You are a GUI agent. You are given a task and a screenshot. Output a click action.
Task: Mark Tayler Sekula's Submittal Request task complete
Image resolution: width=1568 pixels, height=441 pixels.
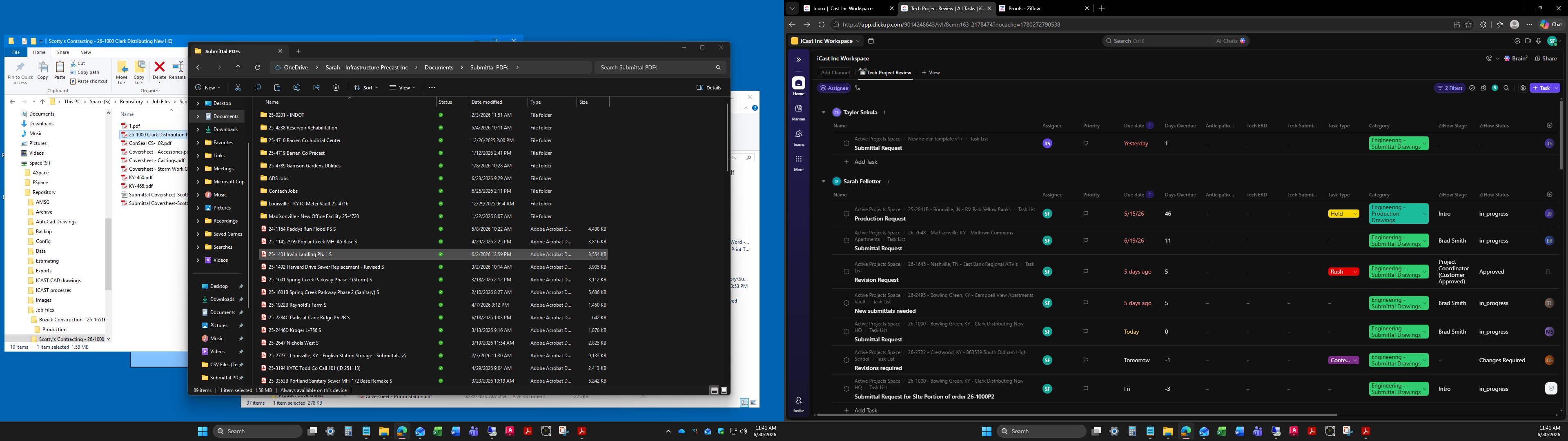coord(846,144)
